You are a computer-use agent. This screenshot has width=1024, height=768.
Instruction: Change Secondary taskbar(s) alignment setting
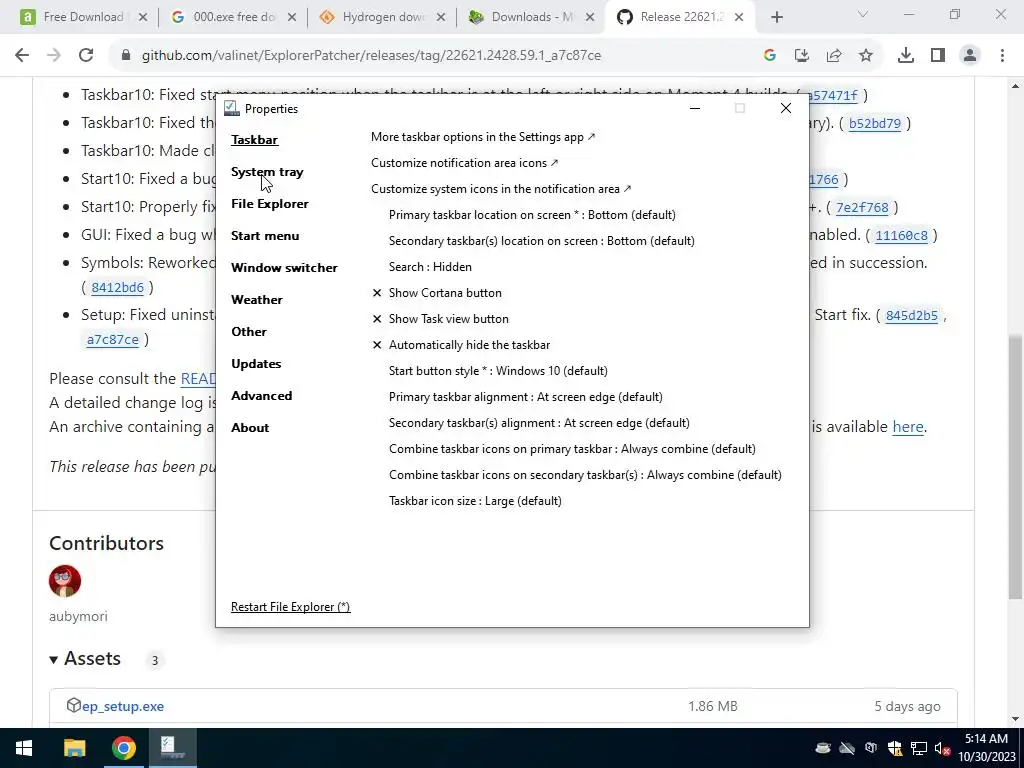539,423
